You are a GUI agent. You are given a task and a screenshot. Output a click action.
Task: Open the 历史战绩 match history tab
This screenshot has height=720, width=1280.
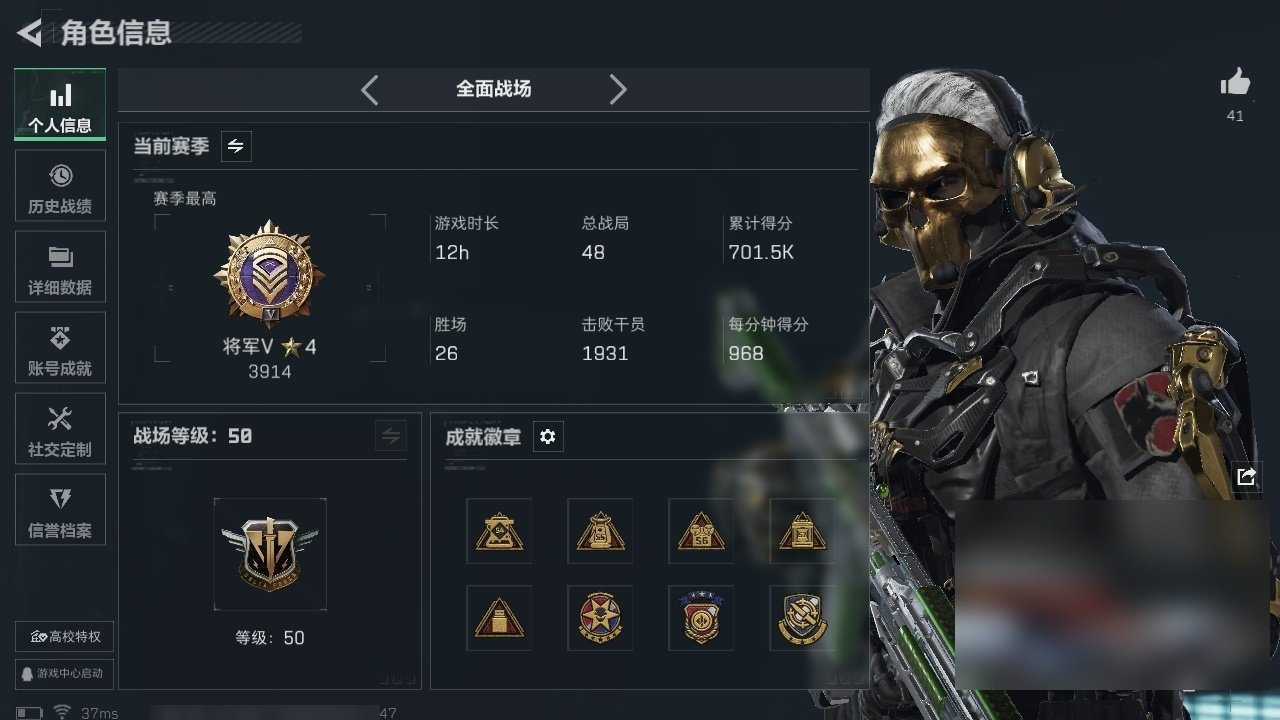click(x=60, y=186)
